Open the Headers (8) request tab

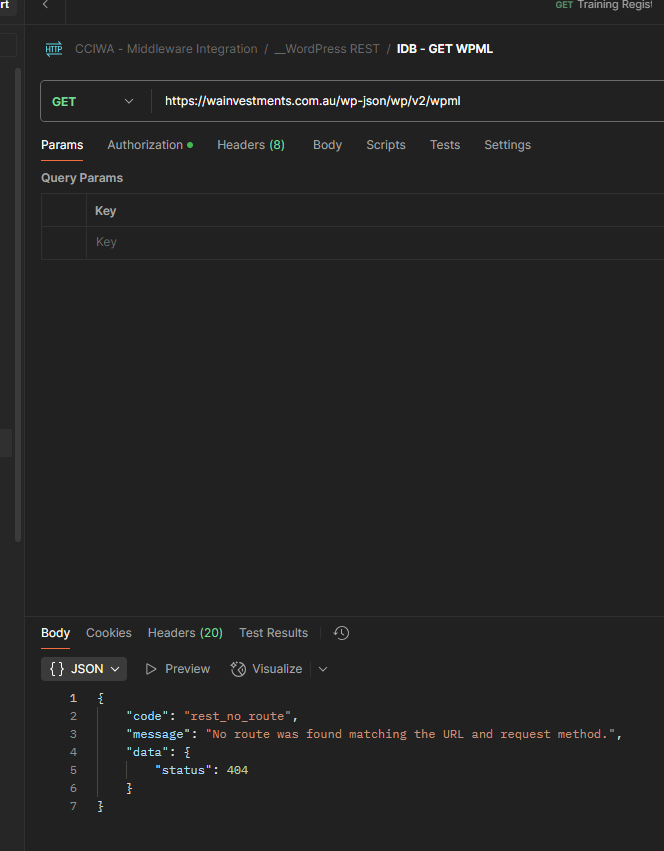coord(250,145)
